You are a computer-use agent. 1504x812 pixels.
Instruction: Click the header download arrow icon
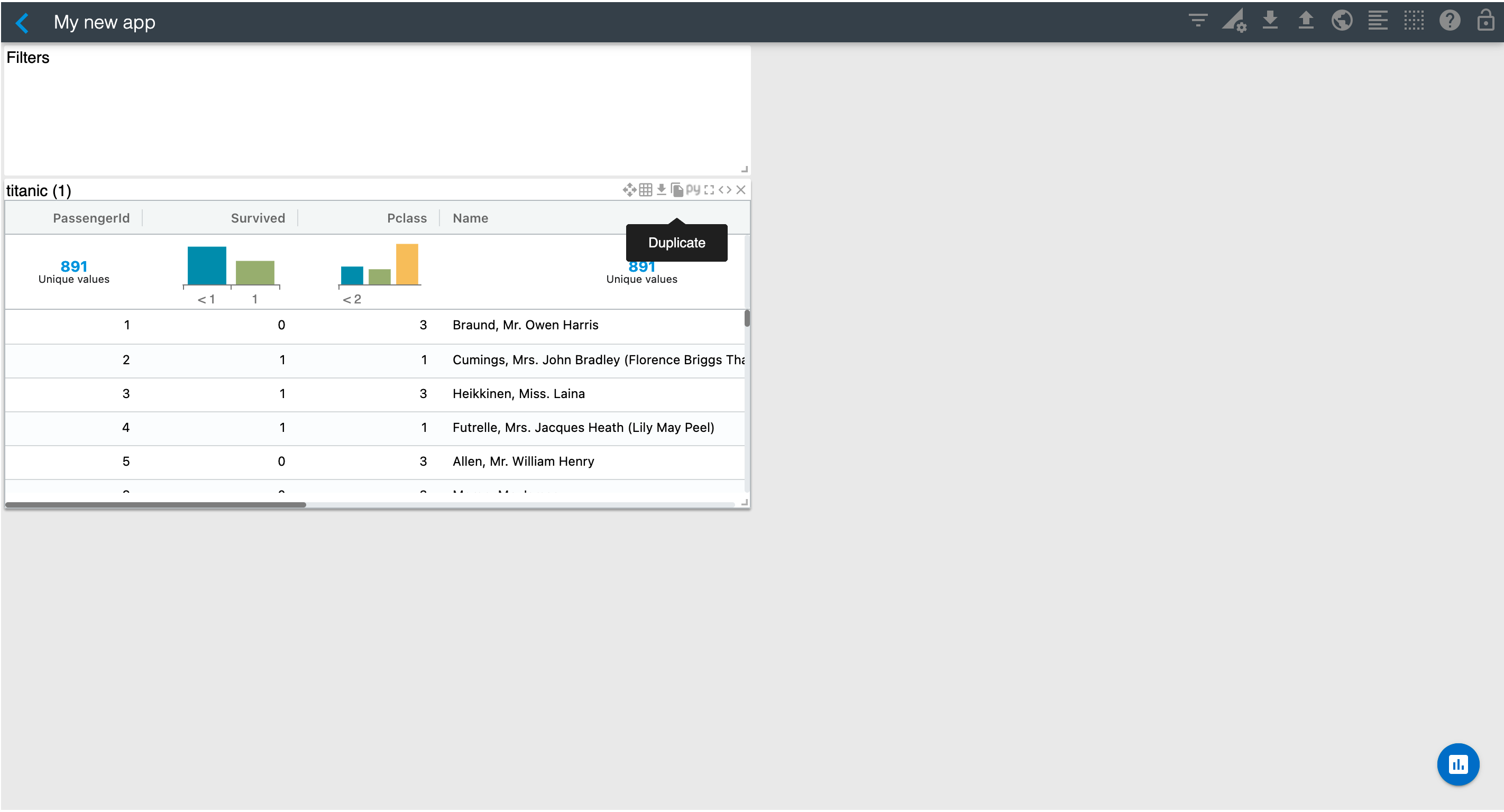tap(1270, 21)
